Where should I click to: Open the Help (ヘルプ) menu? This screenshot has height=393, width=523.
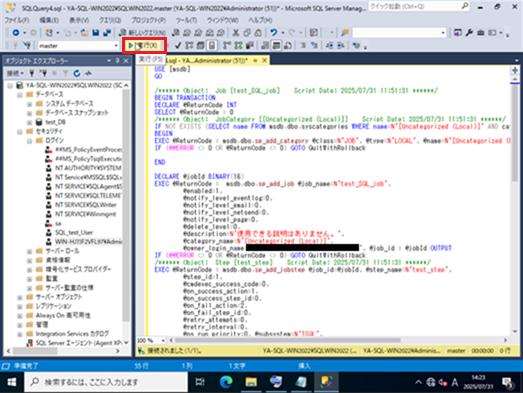coord(260,20)
